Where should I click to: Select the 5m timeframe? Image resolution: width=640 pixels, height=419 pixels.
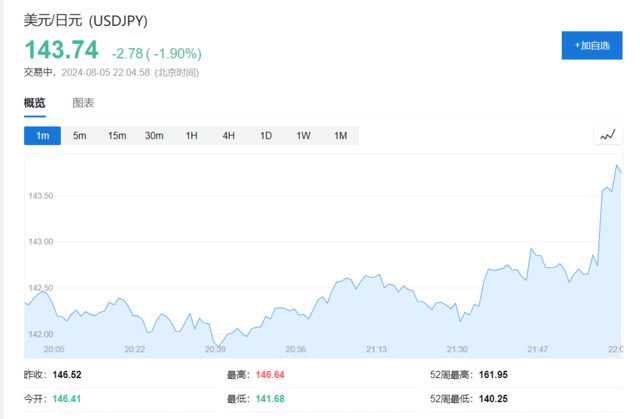pyautogui.click(x=80, y=135)
